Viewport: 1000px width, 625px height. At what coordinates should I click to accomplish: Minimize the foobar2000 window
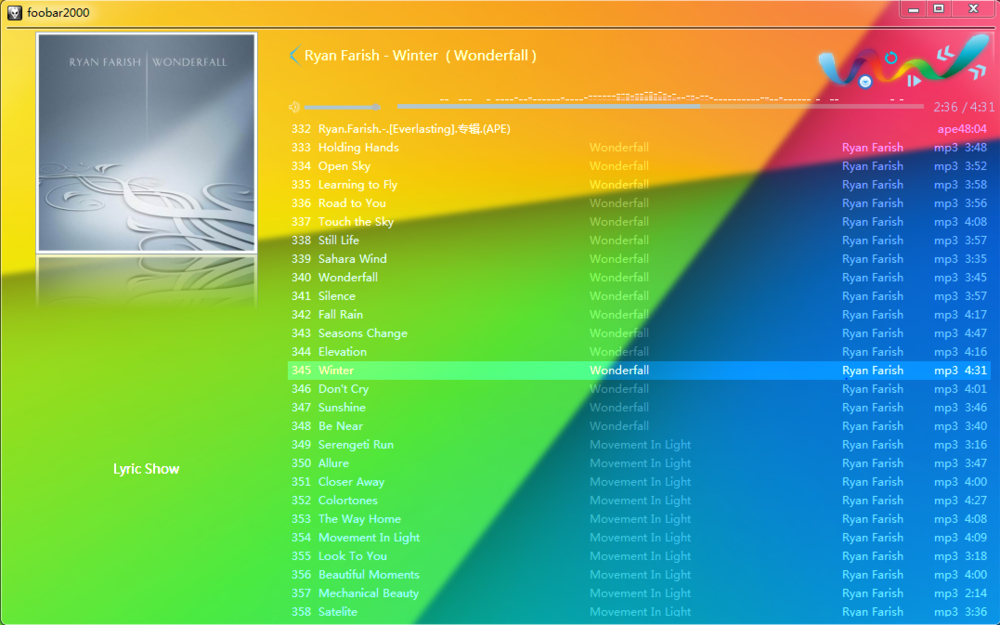pos(913,8)
